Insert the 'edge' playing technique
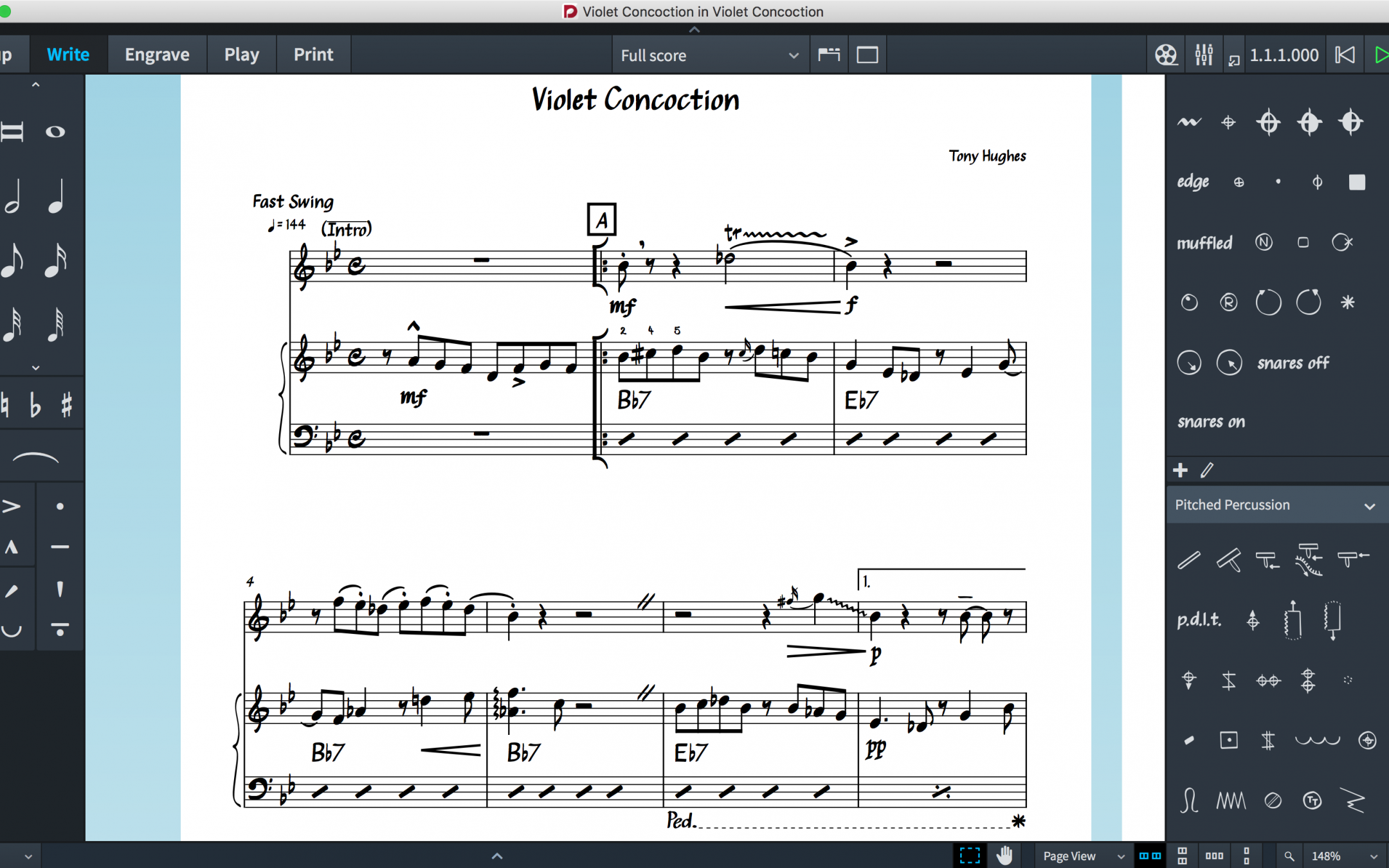Image resolution: width=1389 pixels, height=868 pixels. [1193, 183]
